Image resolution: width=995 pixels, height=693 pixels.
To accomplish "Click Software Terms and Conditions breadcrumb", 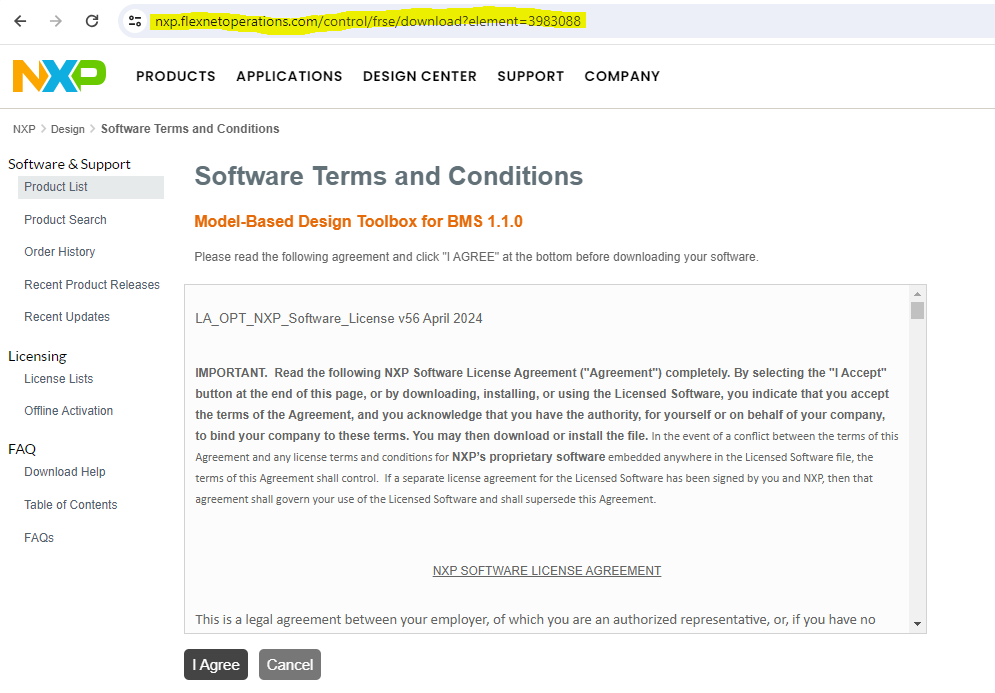I will [190, 129].
